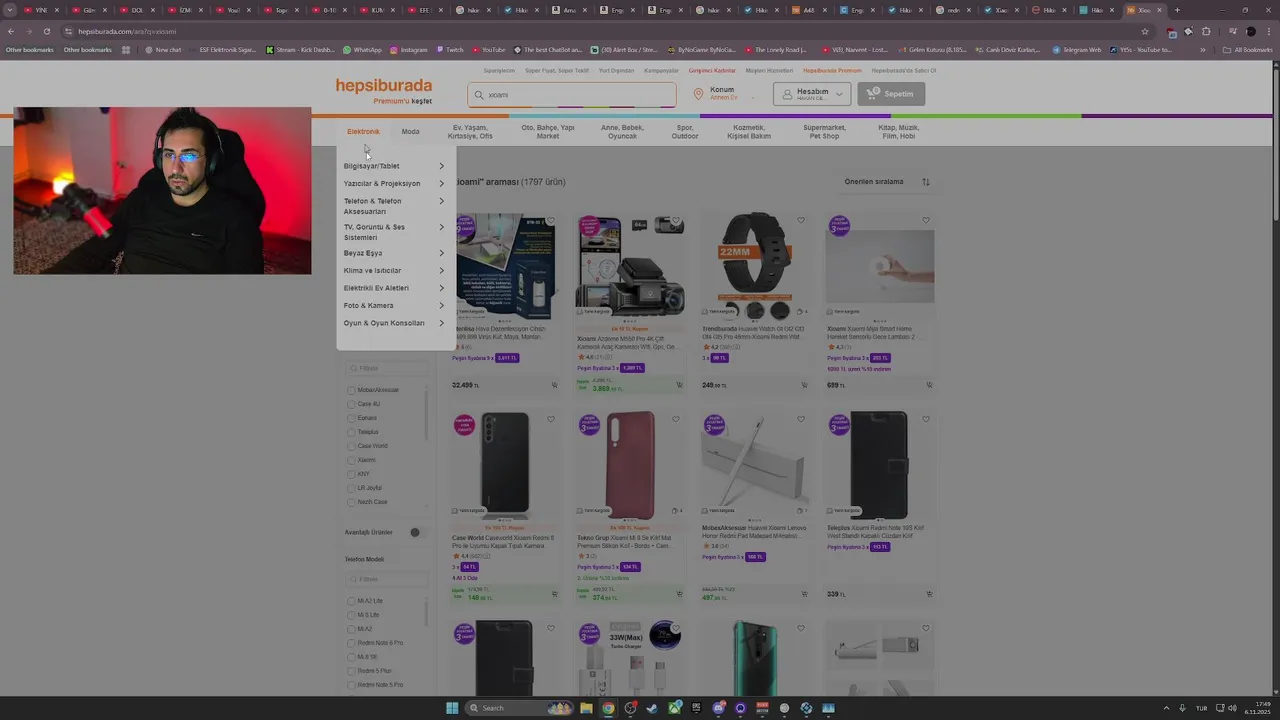Screen dimensions: 1280x720
Task: Open Steam from the taskbar
Action: click(x=652, y=708)
